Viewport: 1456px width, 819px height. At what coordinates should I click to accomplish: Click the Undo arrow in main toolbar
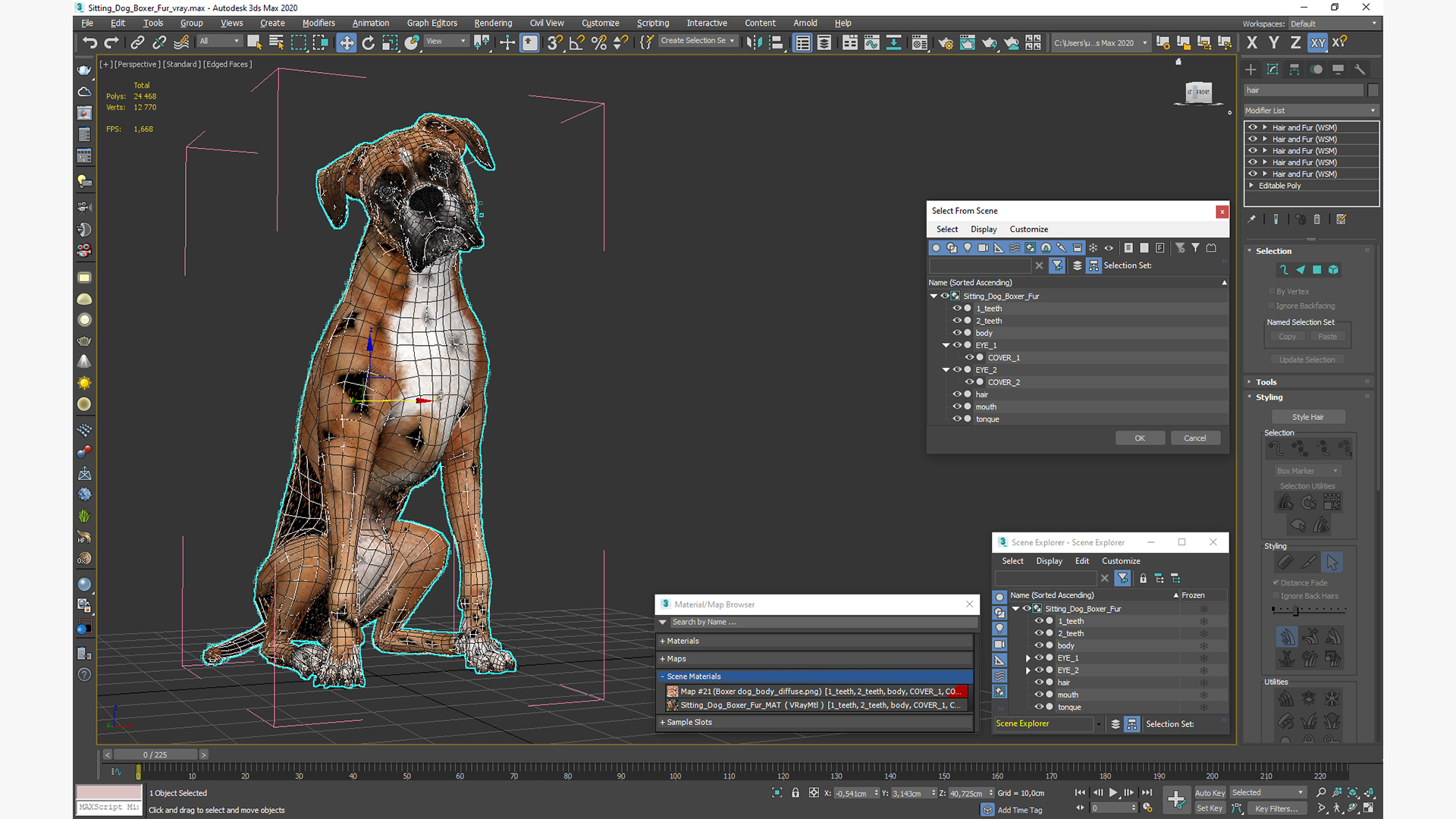click(90, 42)
